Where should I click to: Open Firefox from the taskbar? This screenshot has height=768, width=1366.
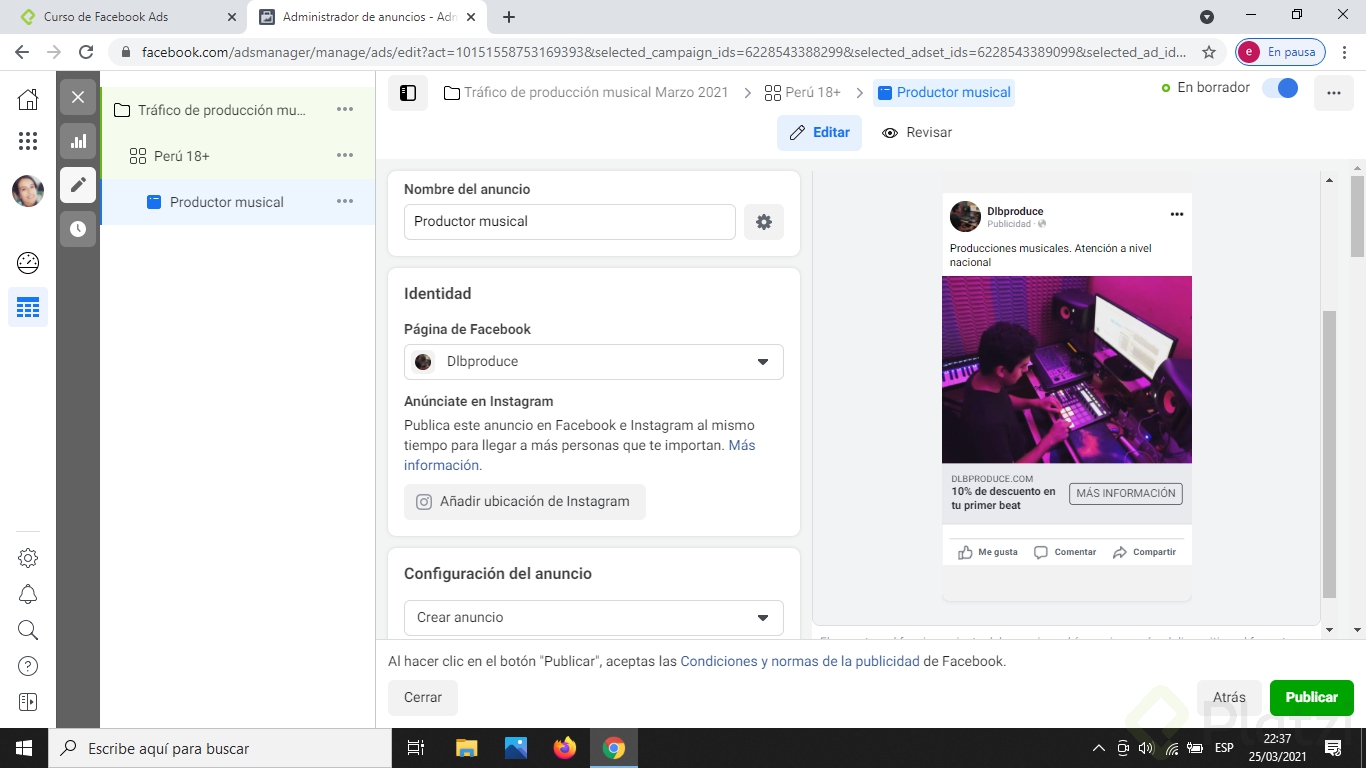point(565,748)
